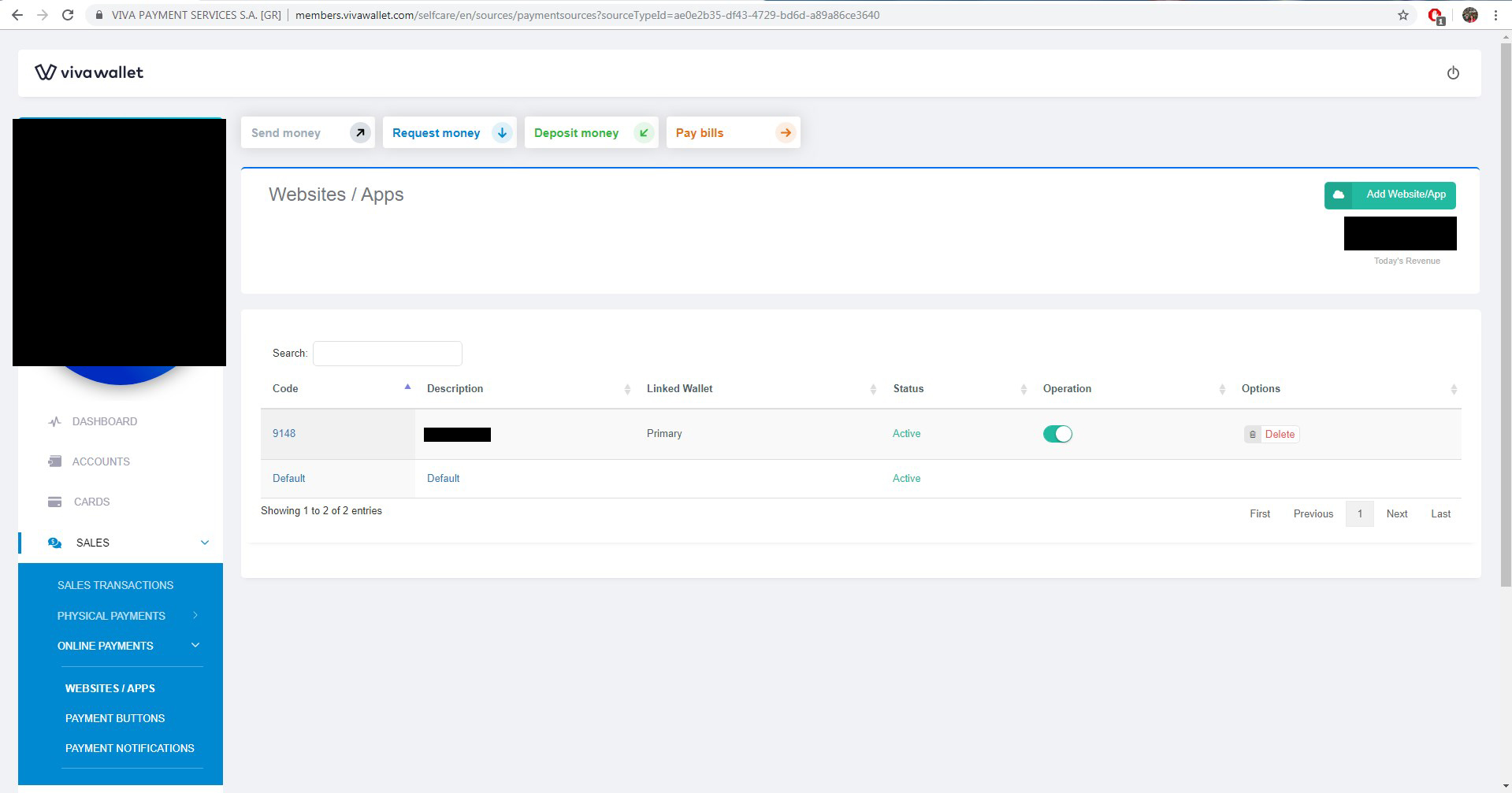Toggle off the Active switch for website 9148
The height and width of the screenshot is (793, 1512).
pyautogui.click(x=1057, y=433)
